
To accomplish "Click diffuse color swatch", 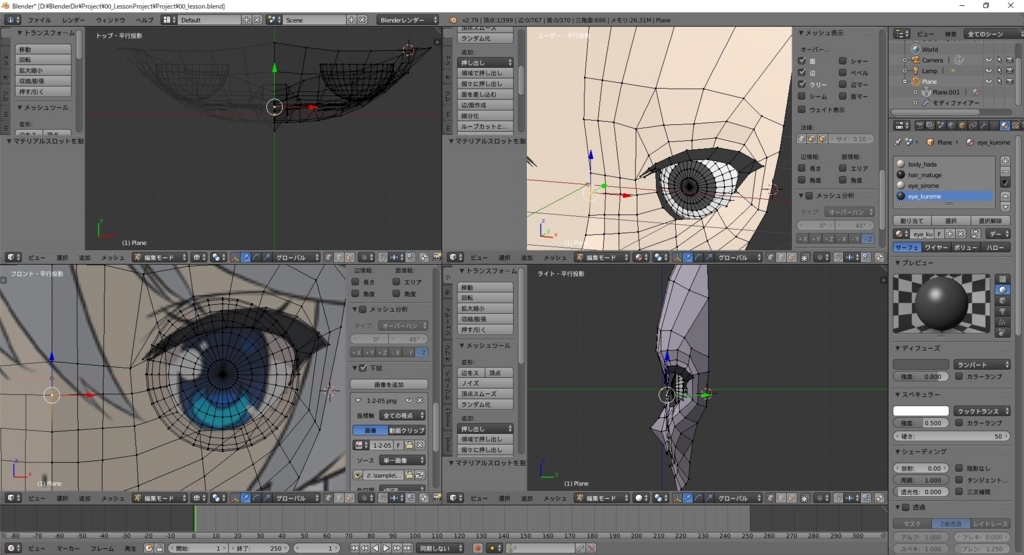I will click(x=921, y=364).
